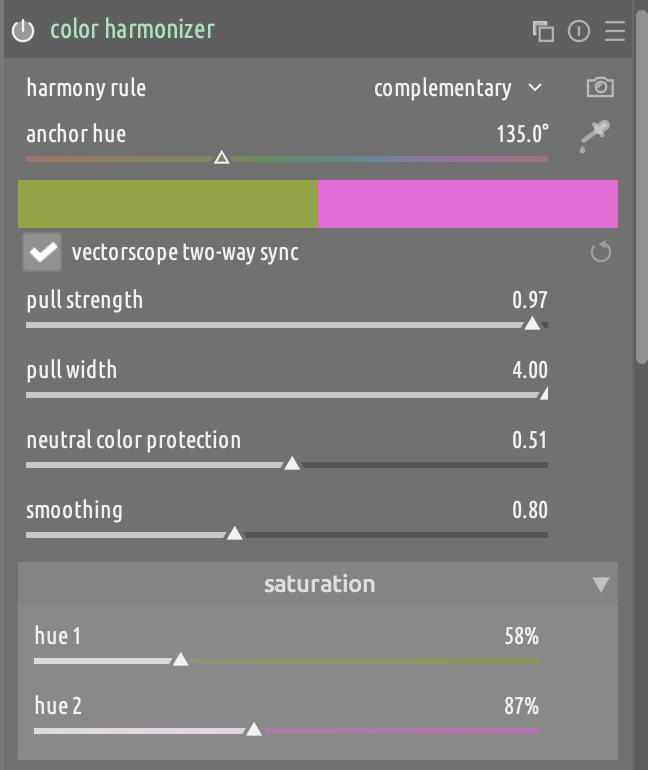This screenshot has height=770, width=648.
Task: Click the neutral color protection slider
Action: click(x=286, y=464)
